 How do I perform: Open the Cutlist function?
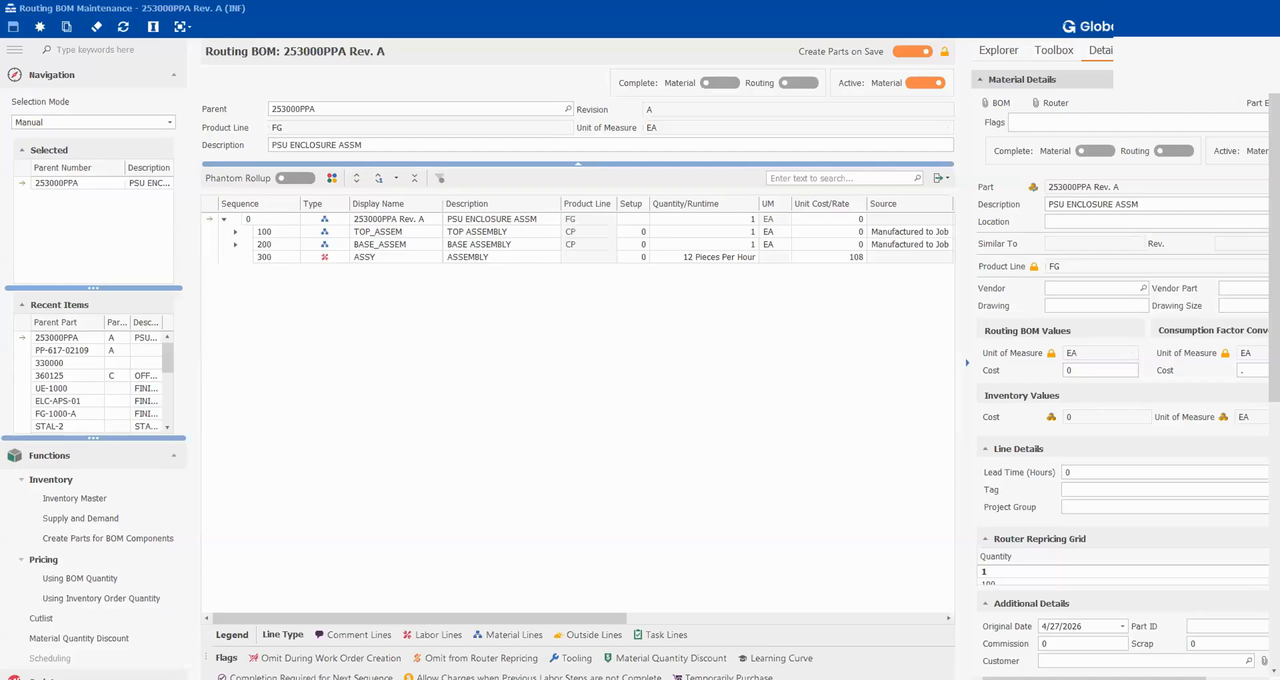click(41, 618)
